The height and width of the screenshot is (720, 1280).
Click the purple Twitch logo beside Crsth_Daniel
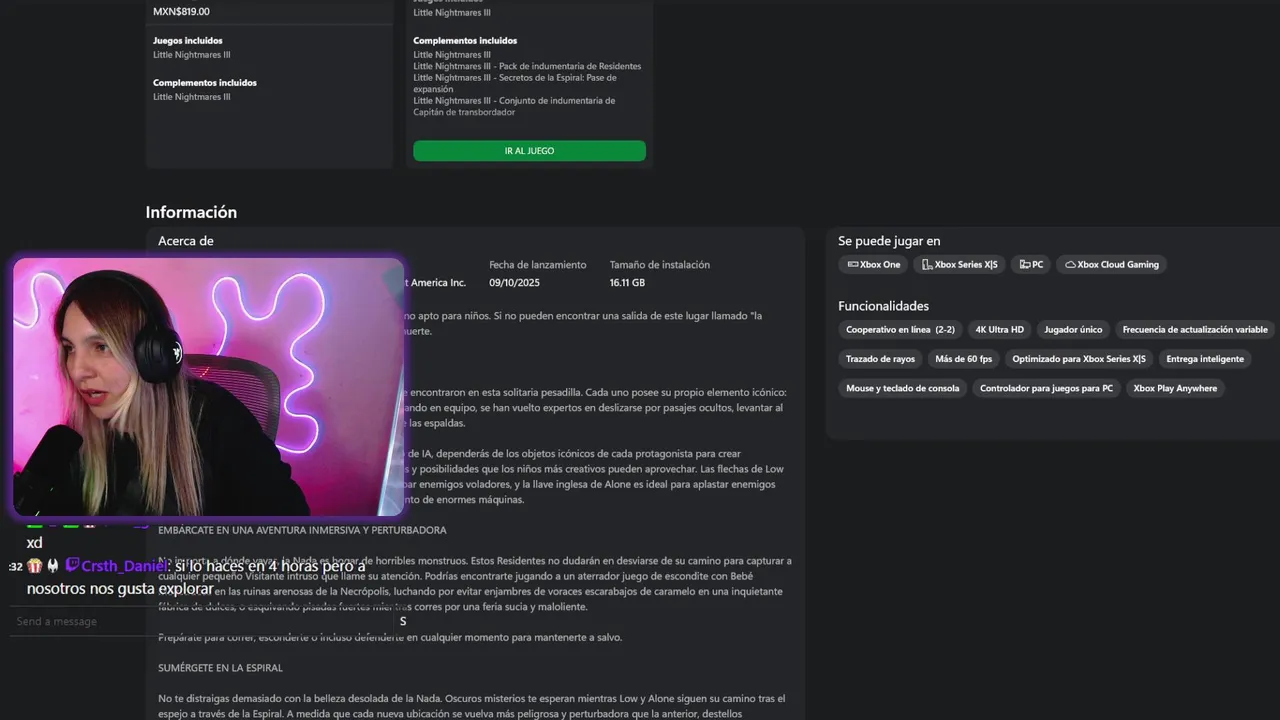(x=72, y=566)
